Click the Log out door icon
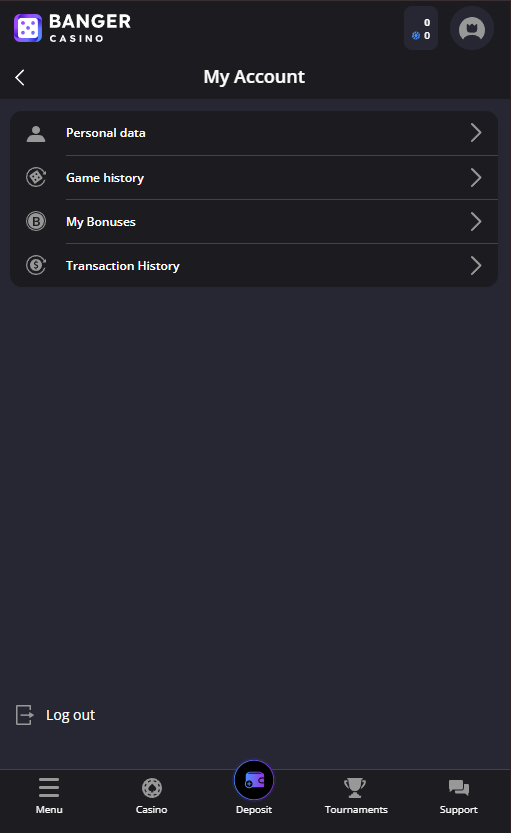 point(24,715)
